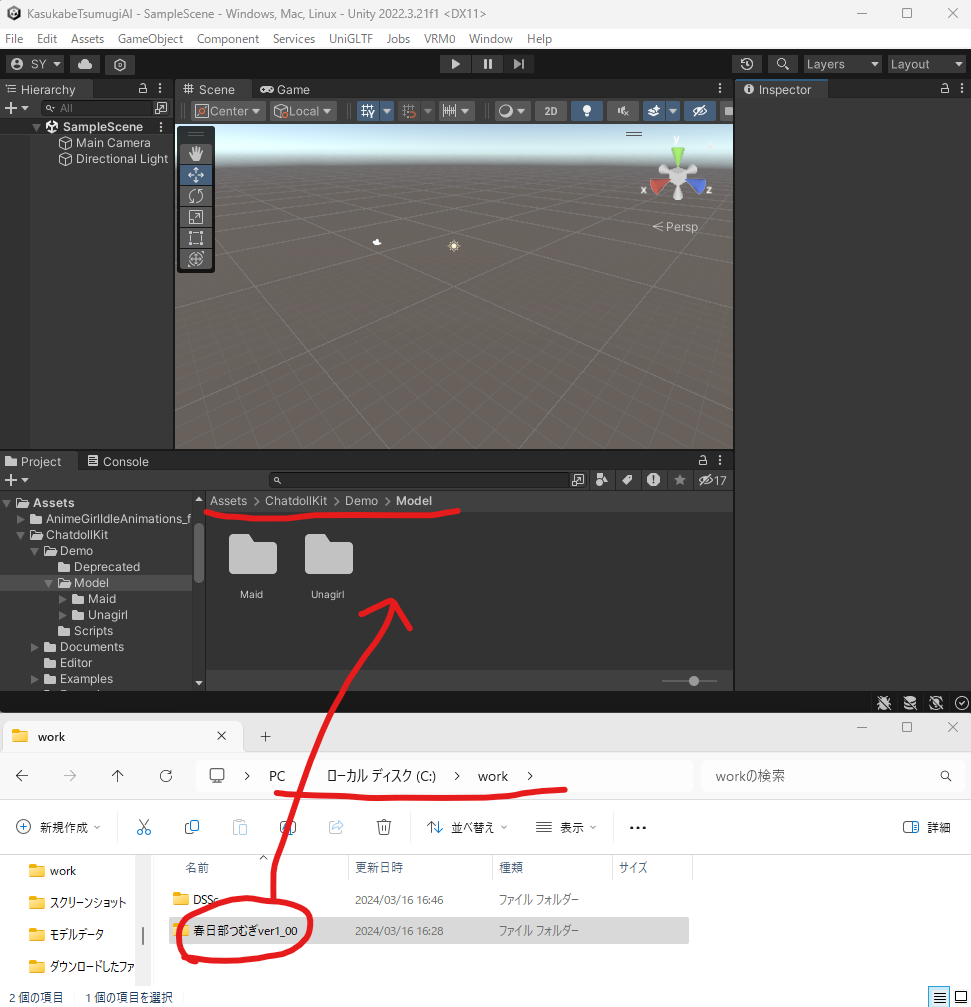Open the Center pivot mode dropdown
The width and height of the screenshot is (971, 1007).
(x=228, y=111)
